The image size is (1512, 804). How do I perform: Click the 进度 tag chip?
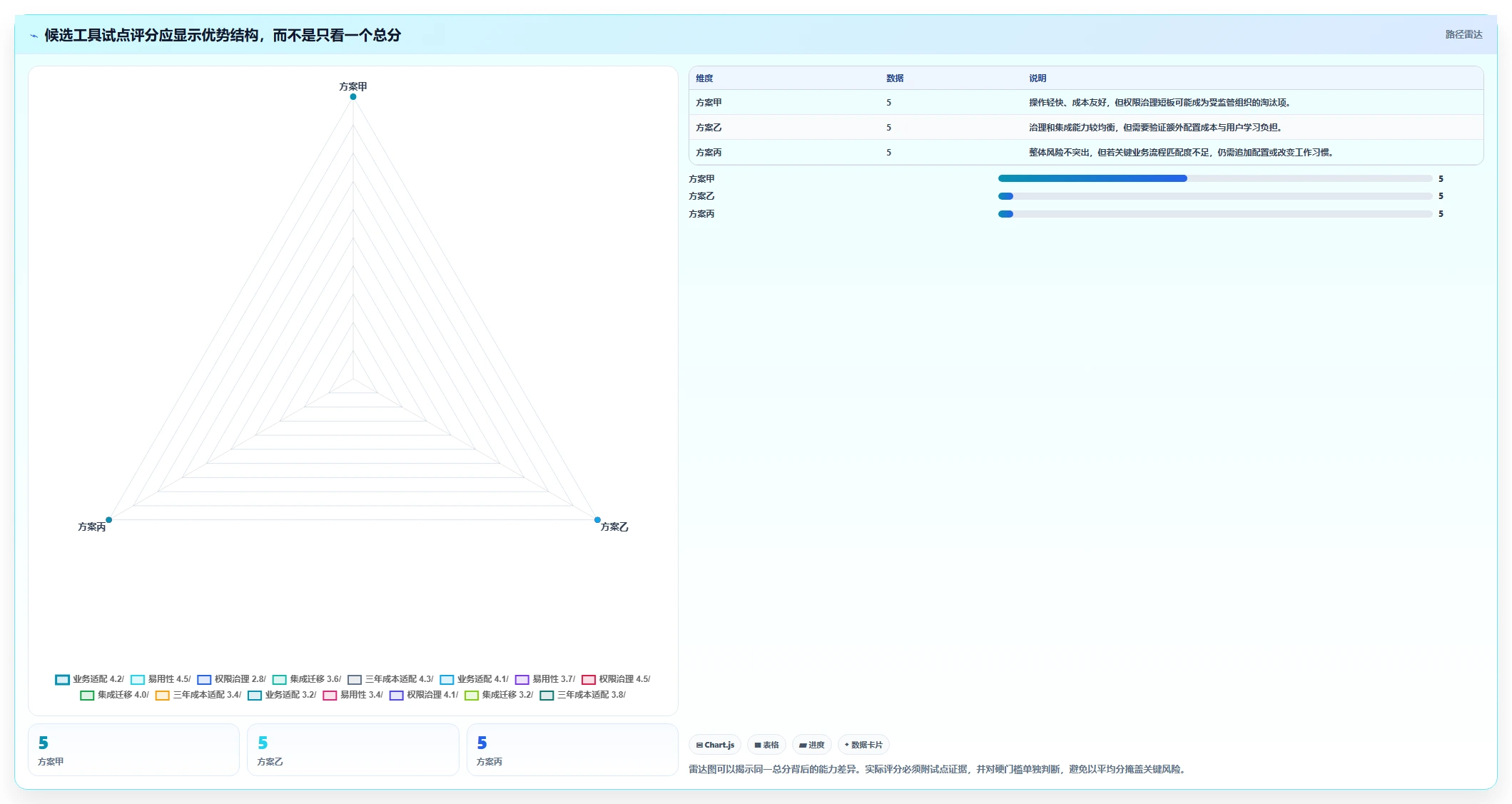pos(811,745)
